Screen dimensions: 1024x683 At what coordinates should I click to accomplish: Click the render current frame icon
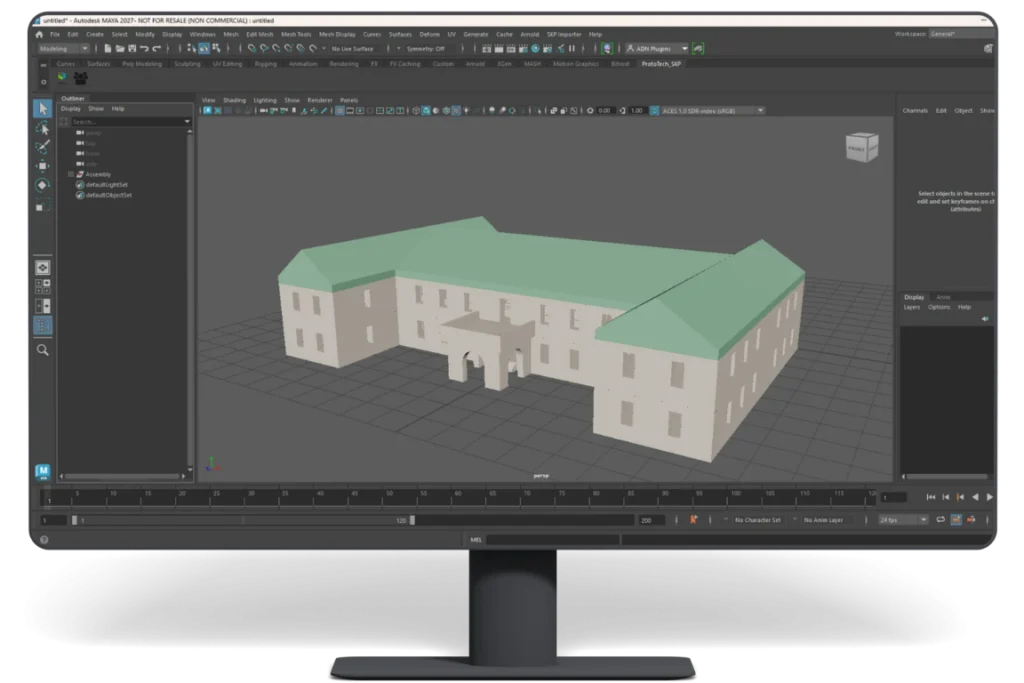click(x=499, y=49)
